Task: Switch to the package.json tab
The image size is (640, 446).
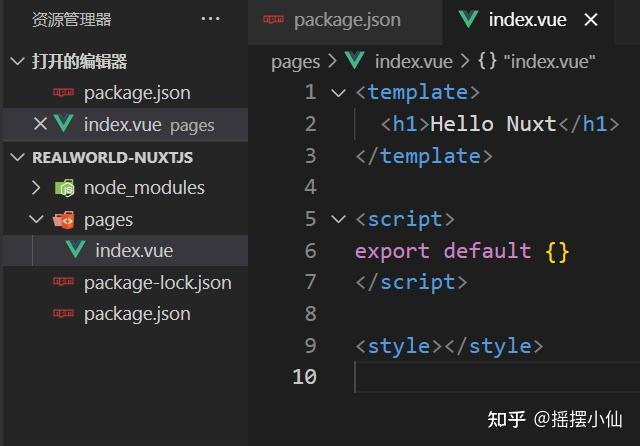Action: [346, 20]
